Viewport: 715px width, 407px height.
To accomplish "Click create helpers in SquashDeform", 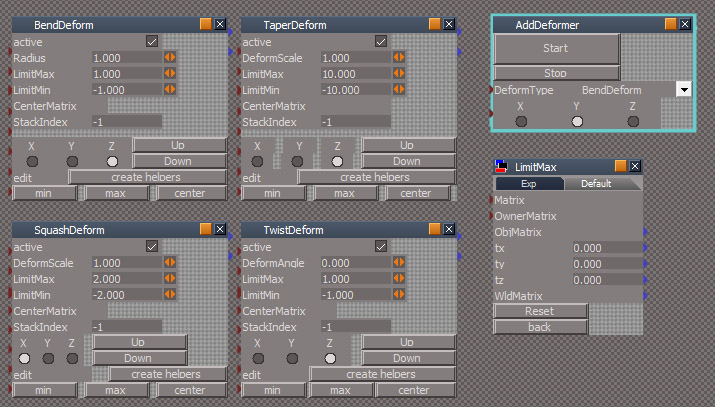I will pos(167,374).
